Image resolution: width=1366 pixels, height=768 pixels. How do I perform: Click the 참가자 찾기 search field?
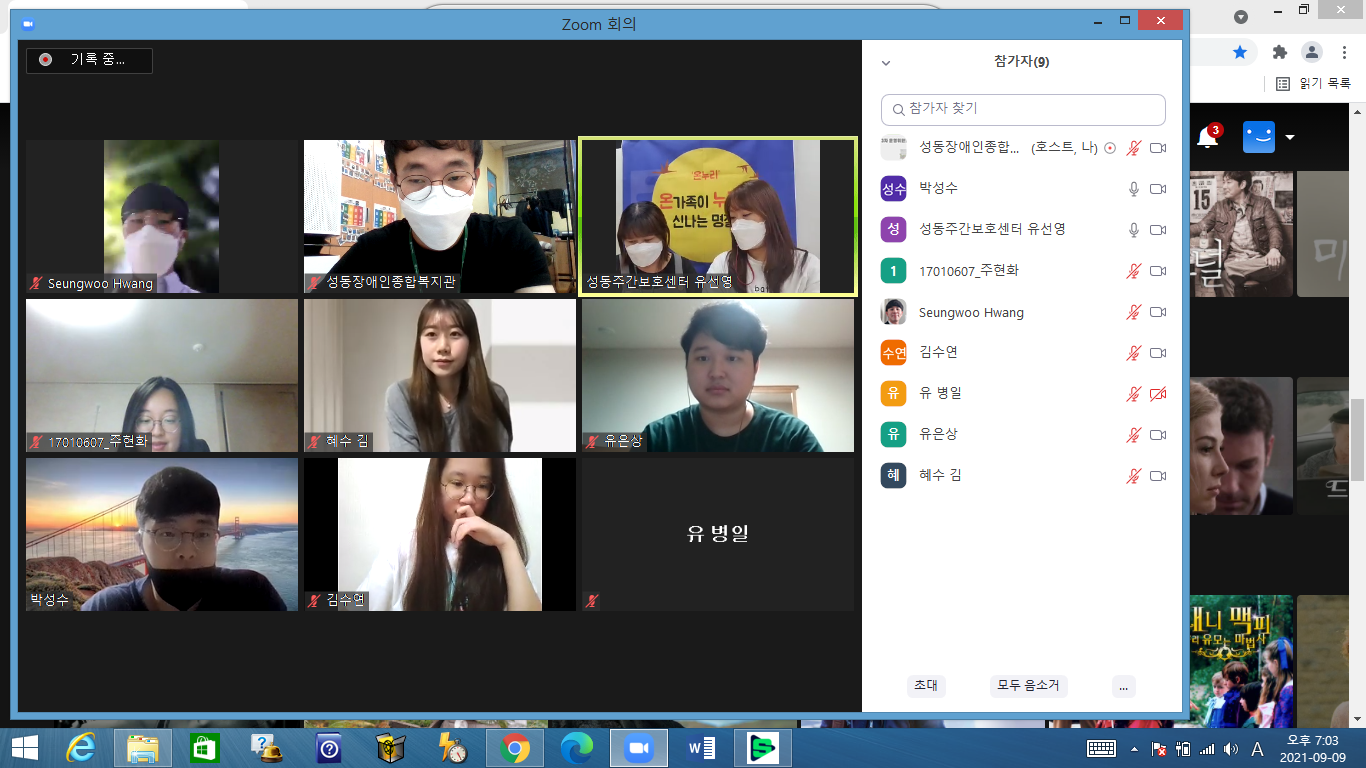pyautogui.click(x=1023, y=109)
